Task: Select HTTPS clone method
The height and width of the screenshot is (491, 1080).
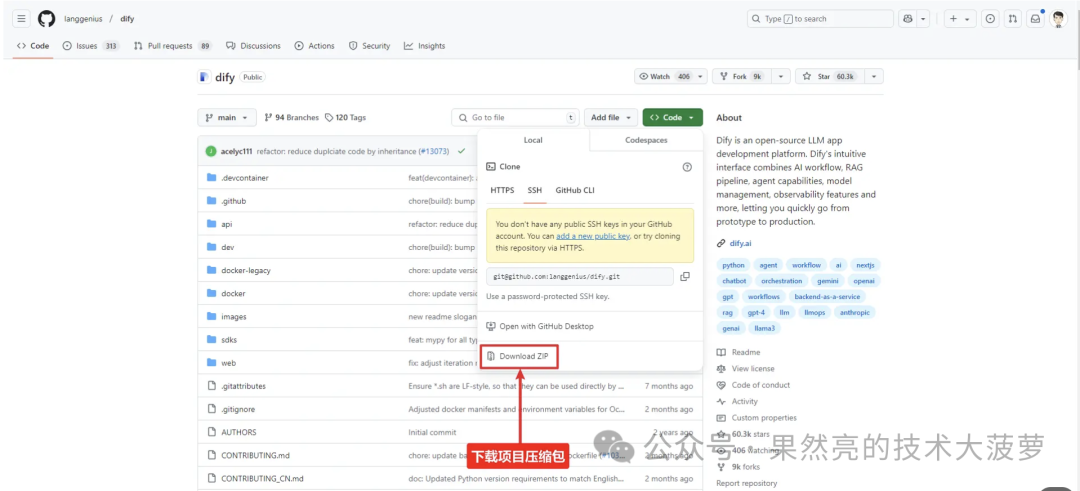Action: 502,190
